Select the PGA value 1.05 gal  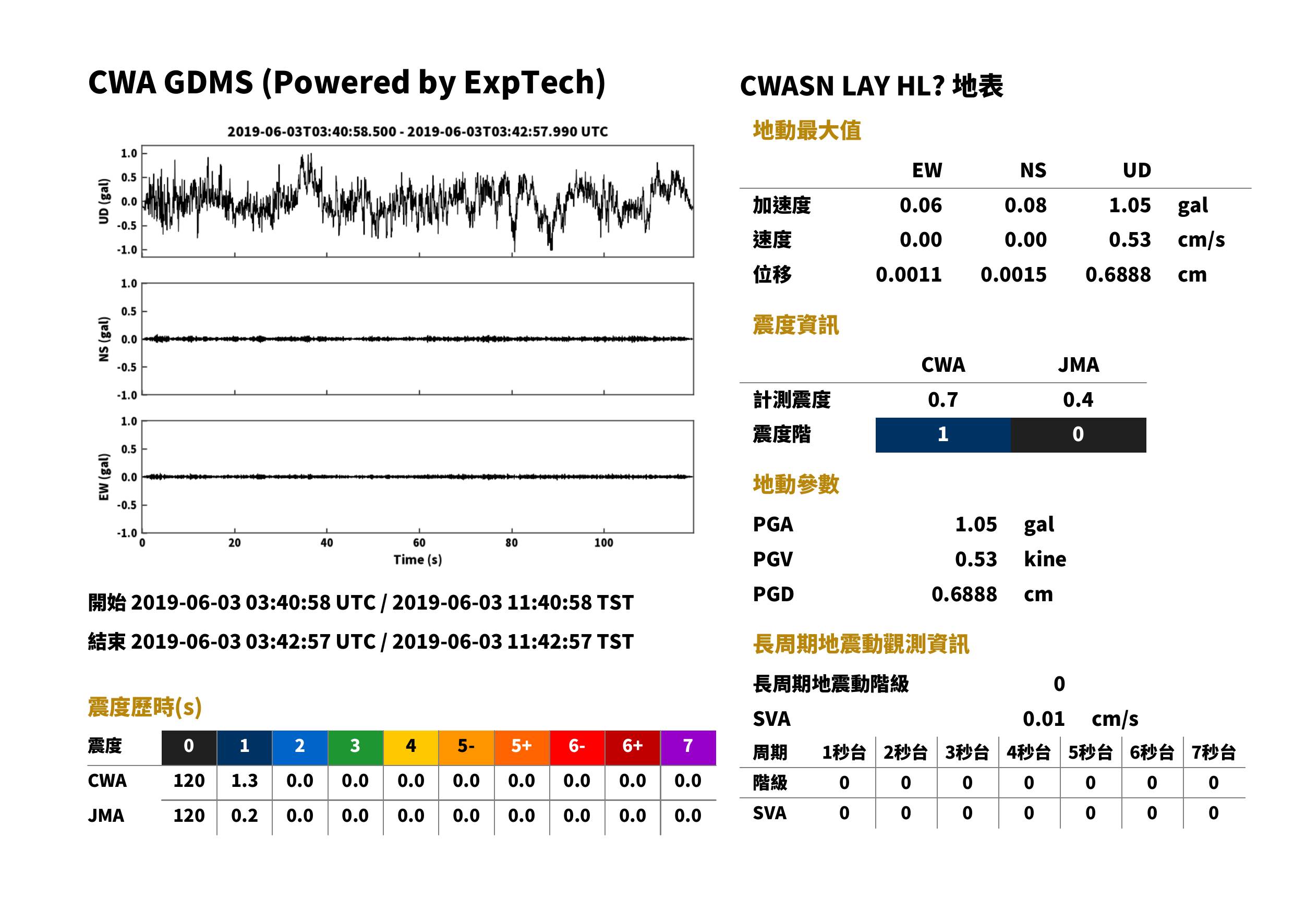[x=1005, y=525]
